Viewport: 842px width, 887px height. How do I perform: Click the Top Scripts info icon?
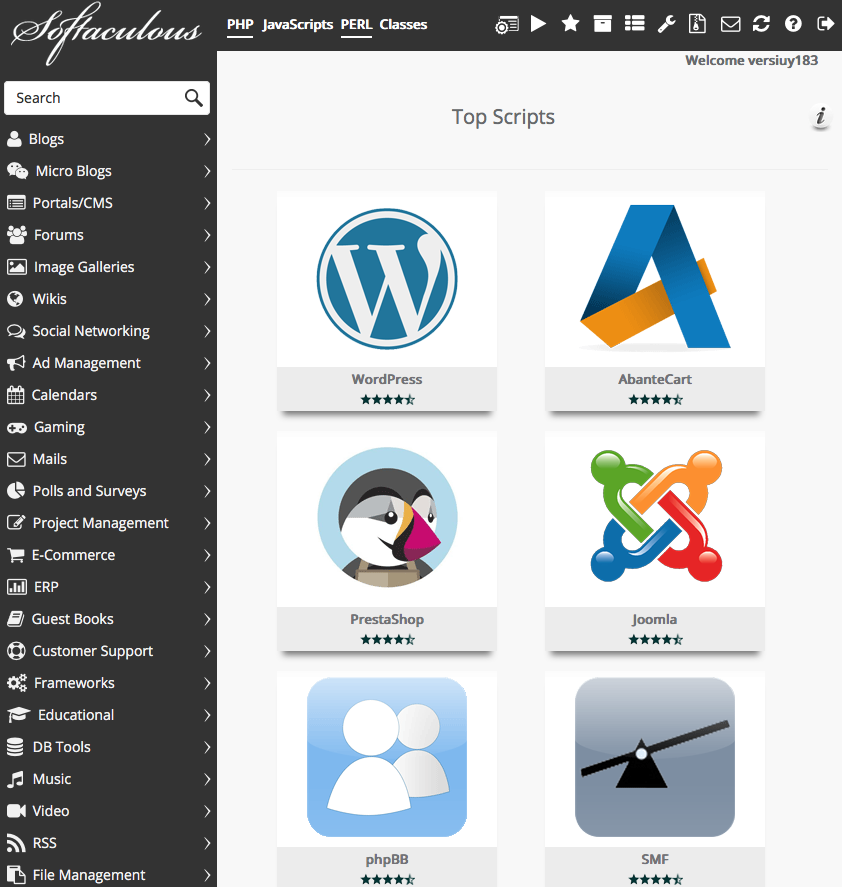pos(820,117)
